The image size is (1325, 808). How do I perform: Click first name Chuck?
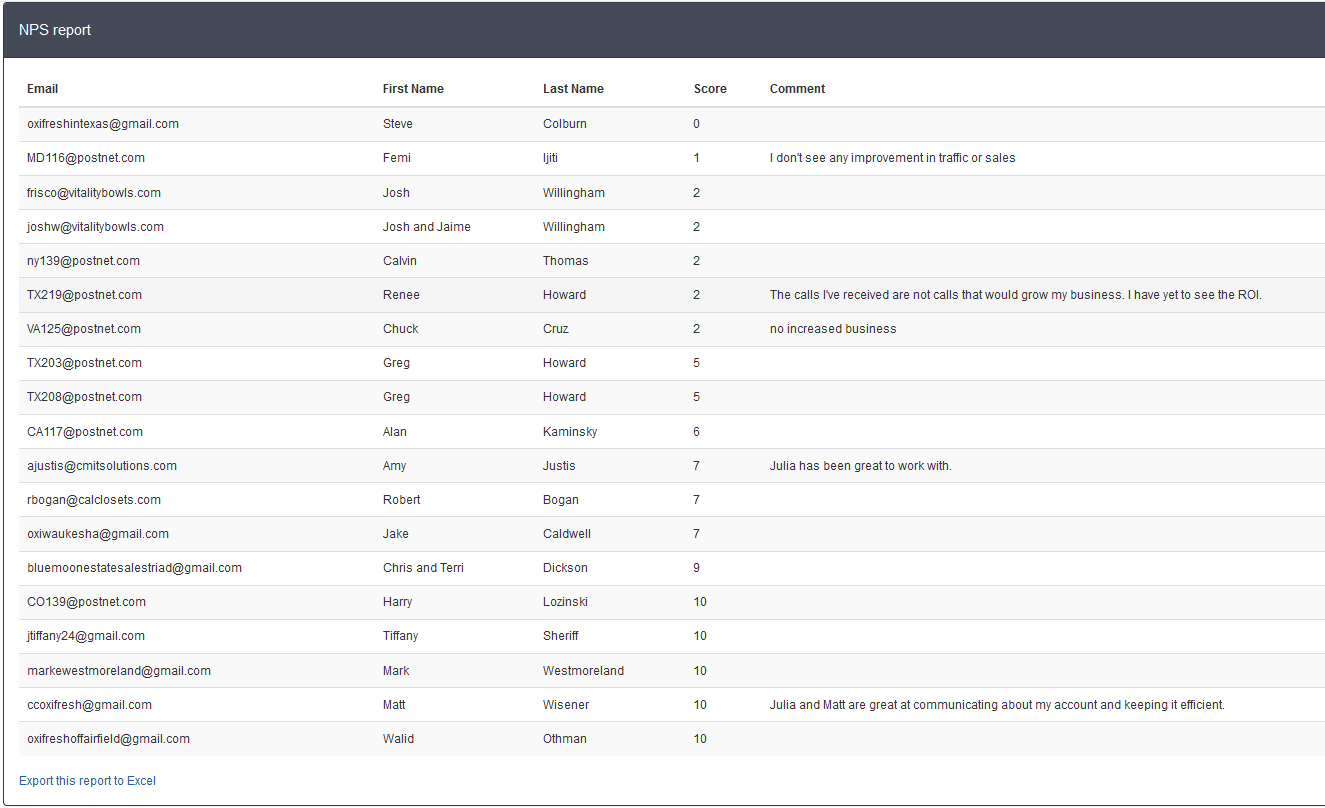[401, 329]
